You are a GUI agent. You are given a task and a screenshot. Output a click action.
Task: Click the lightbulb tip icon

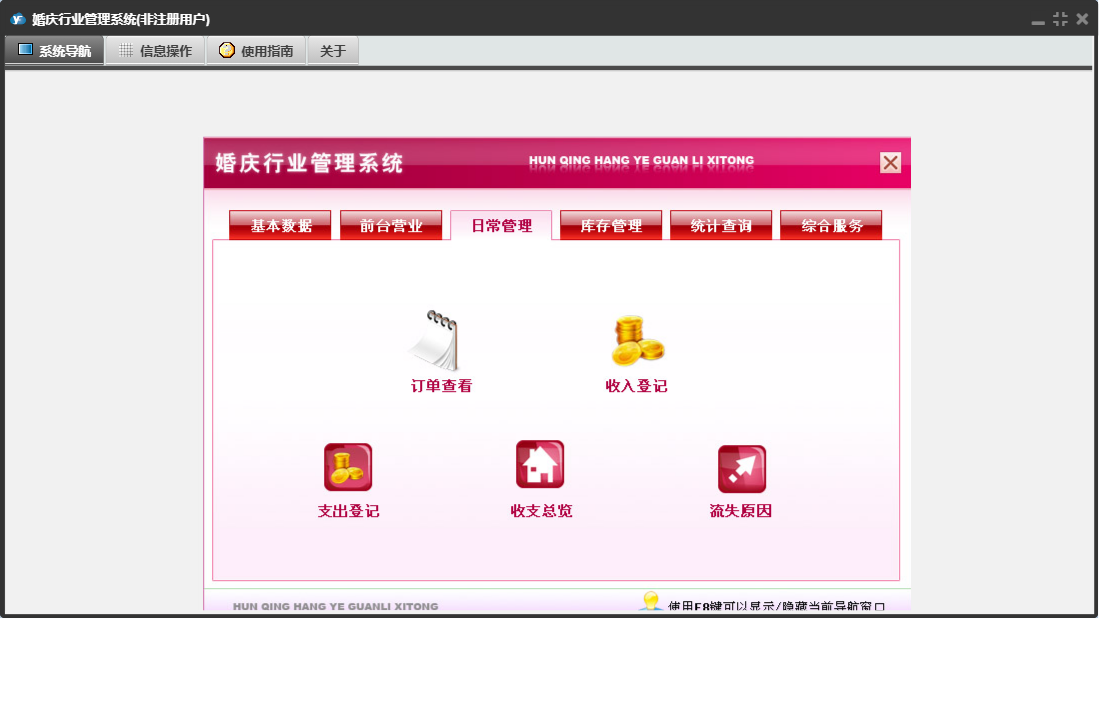pos(651,601)
